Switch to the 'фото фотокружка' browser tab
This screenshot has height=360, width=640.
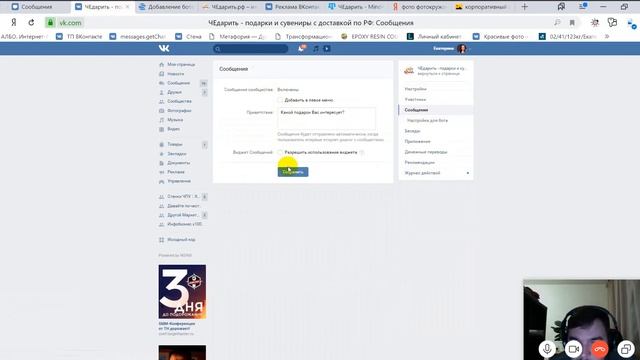pyautogui.click(x=419, y=7)
